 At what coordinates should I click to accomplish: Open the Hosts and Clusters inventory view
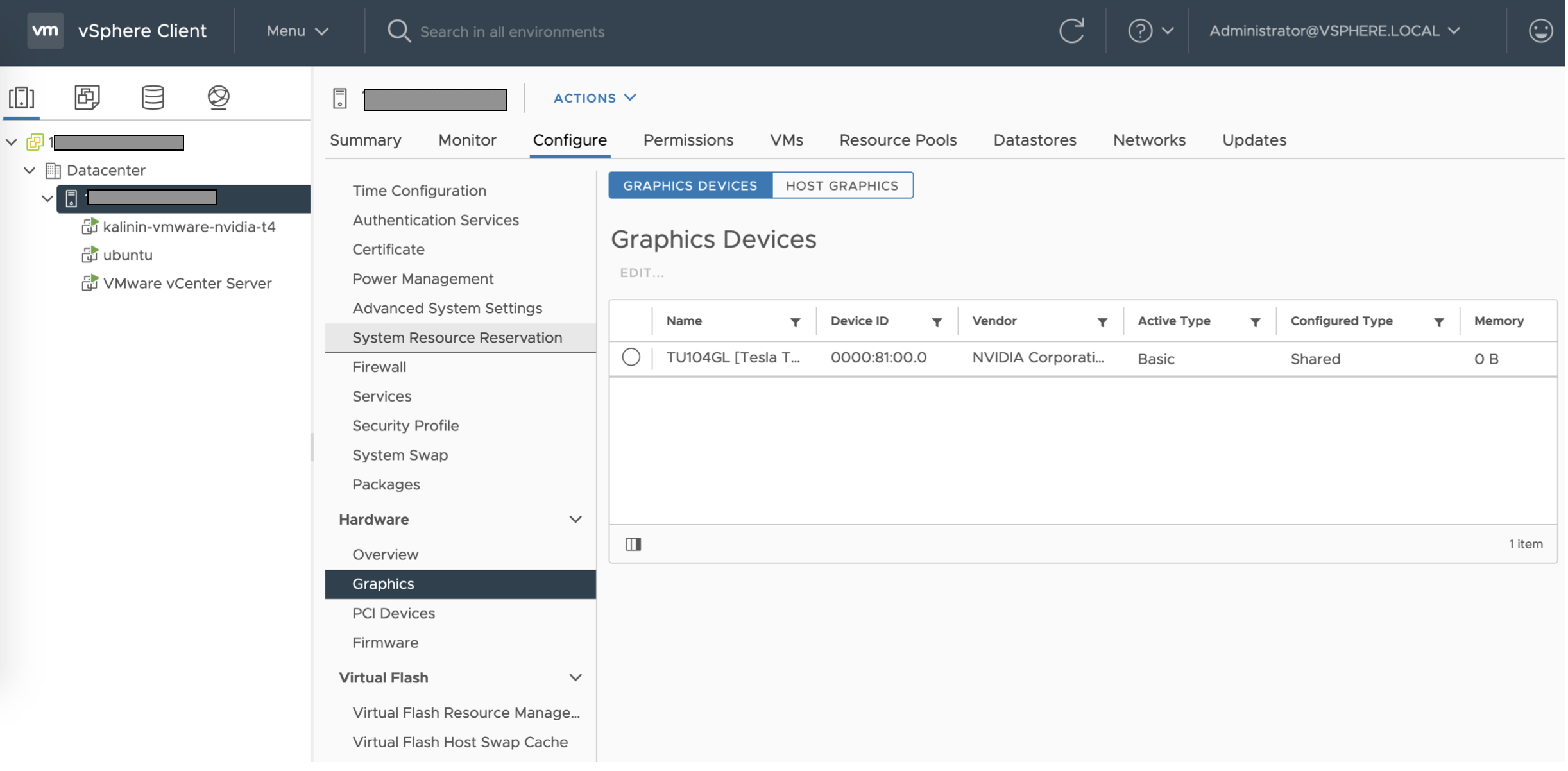(21, 97)
